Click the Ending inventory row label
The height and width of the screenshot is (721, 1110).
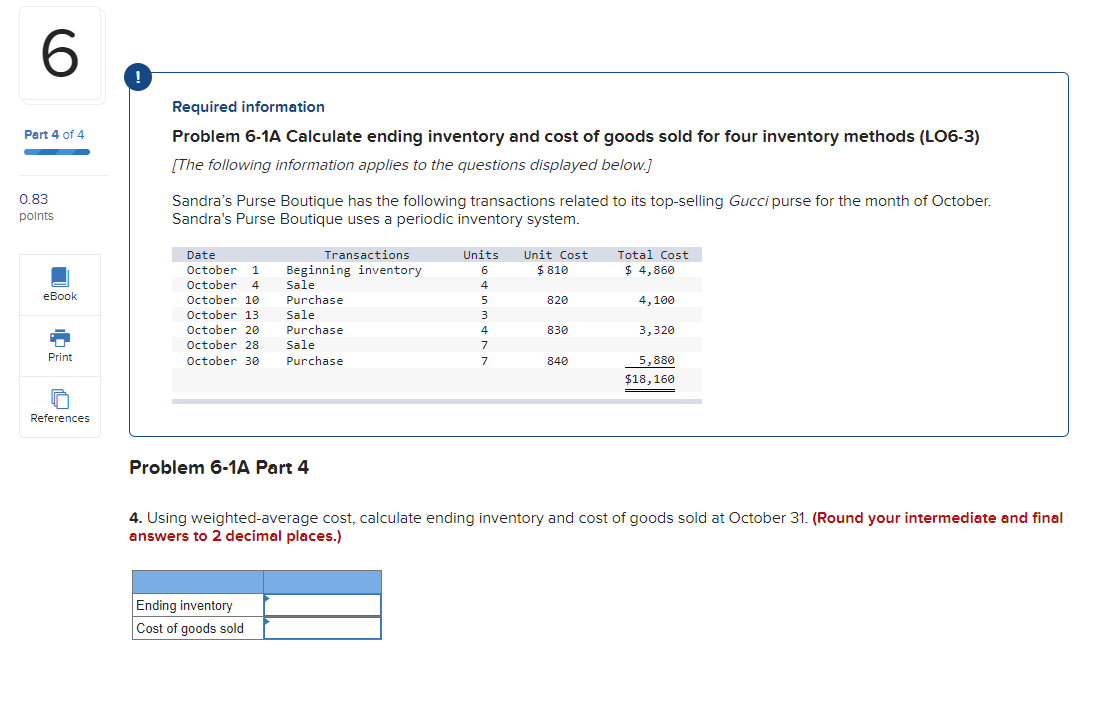(184, 606)
